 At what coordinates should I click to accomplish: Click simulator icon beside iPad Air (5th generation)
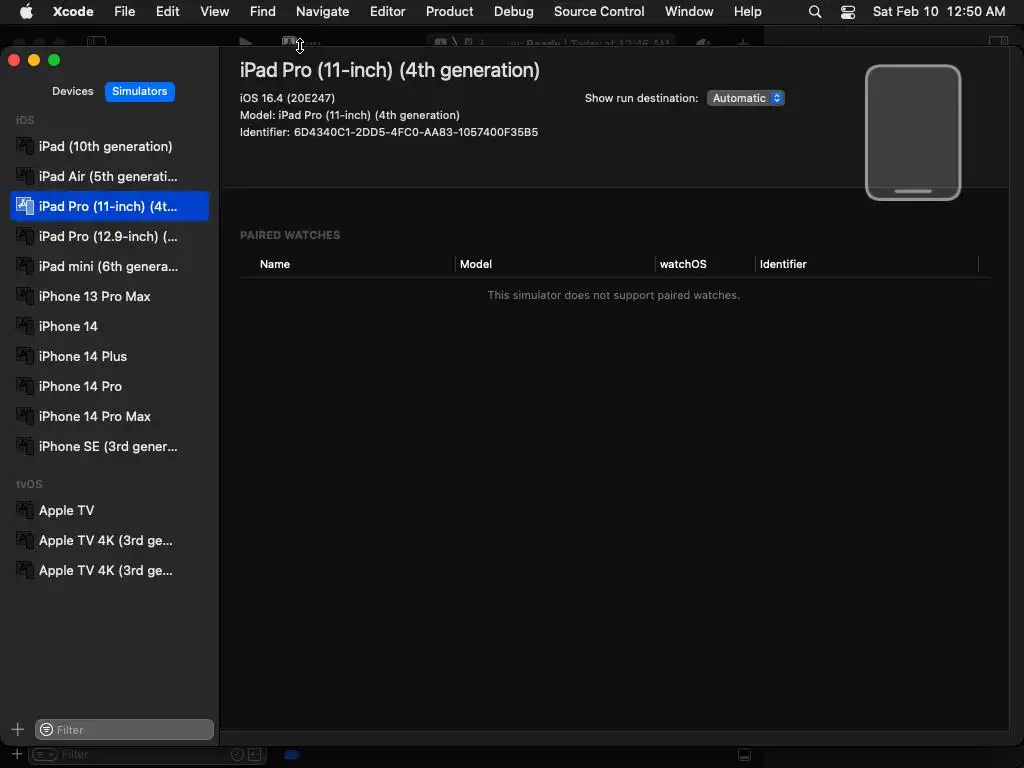[x=24, y=176]
